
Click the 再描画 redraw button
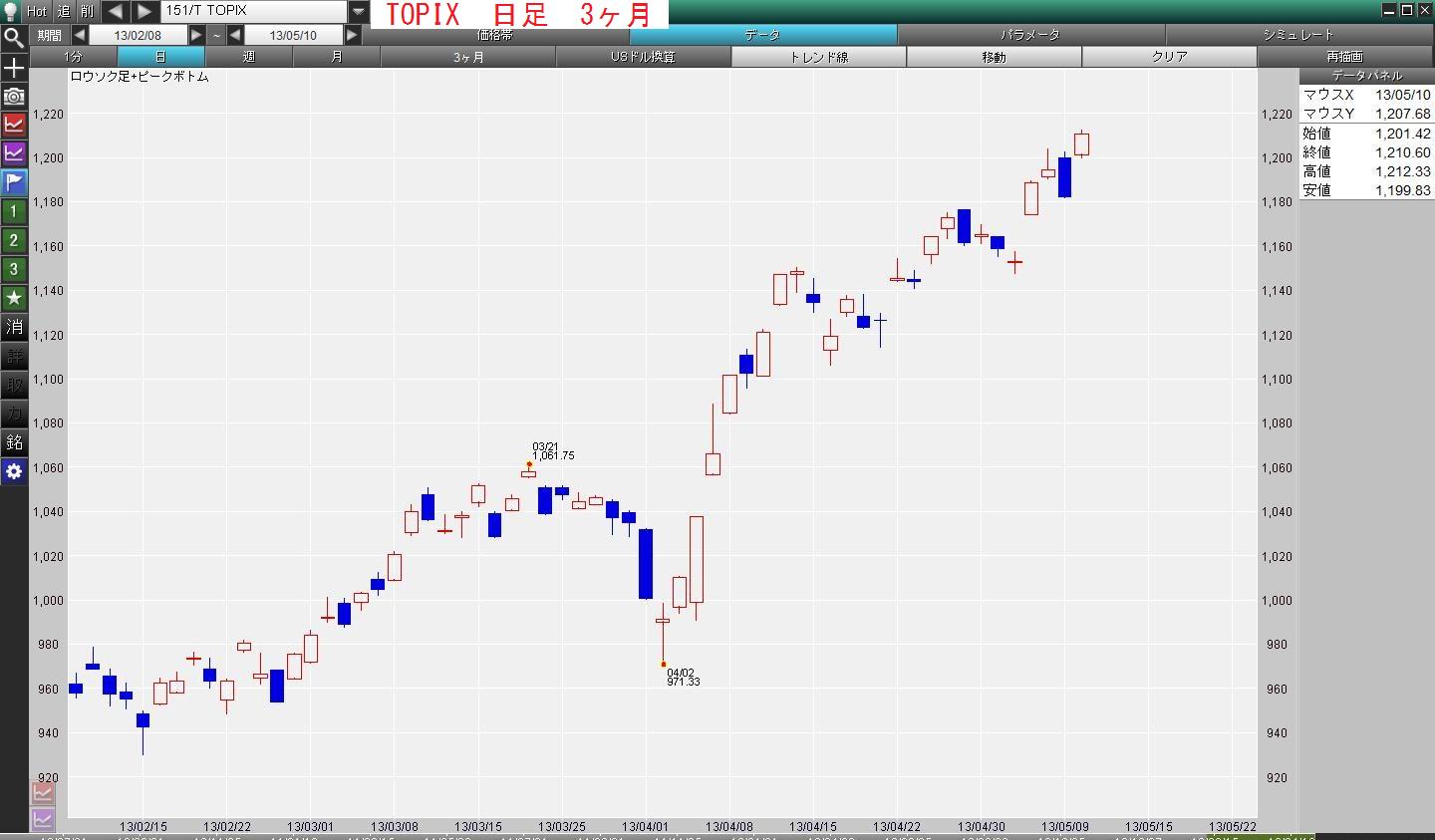(x=1344, y=57)
